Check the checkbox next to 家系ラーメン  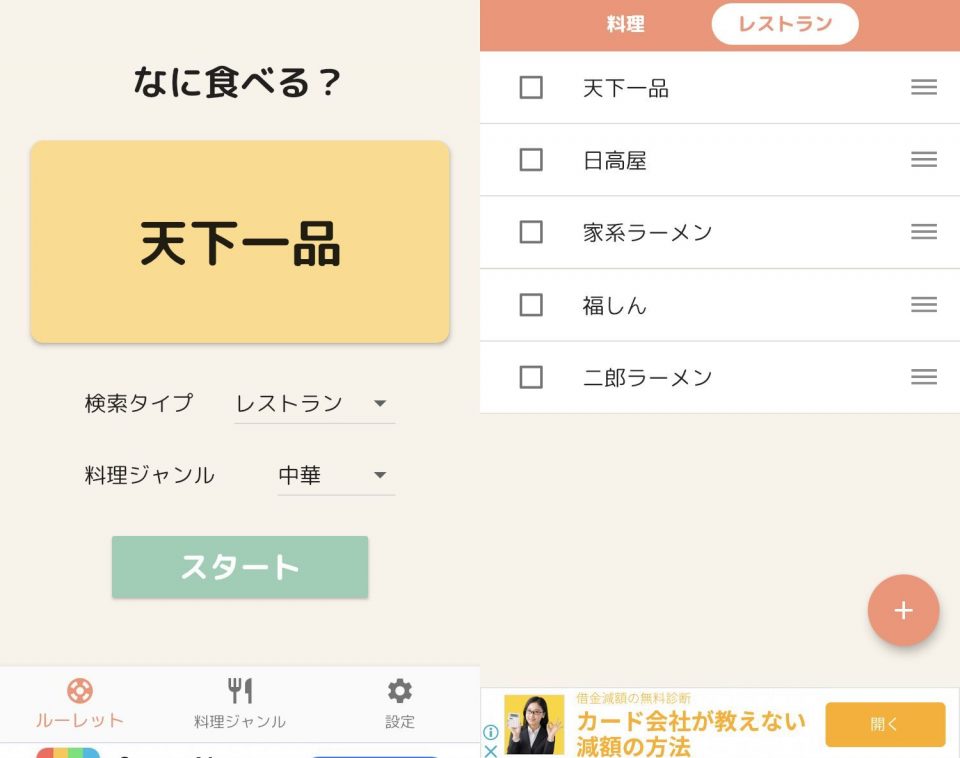[531, 232]
